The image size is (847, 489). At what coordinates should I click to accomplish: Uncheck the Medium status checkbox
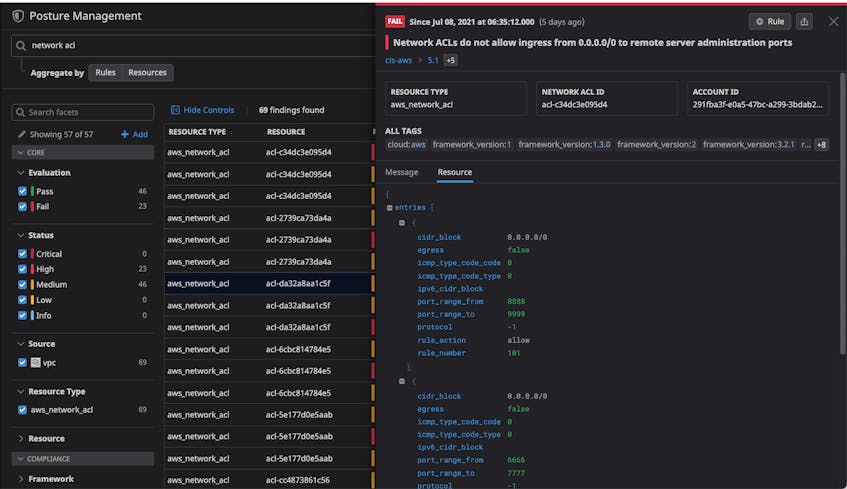click(22, 284)
